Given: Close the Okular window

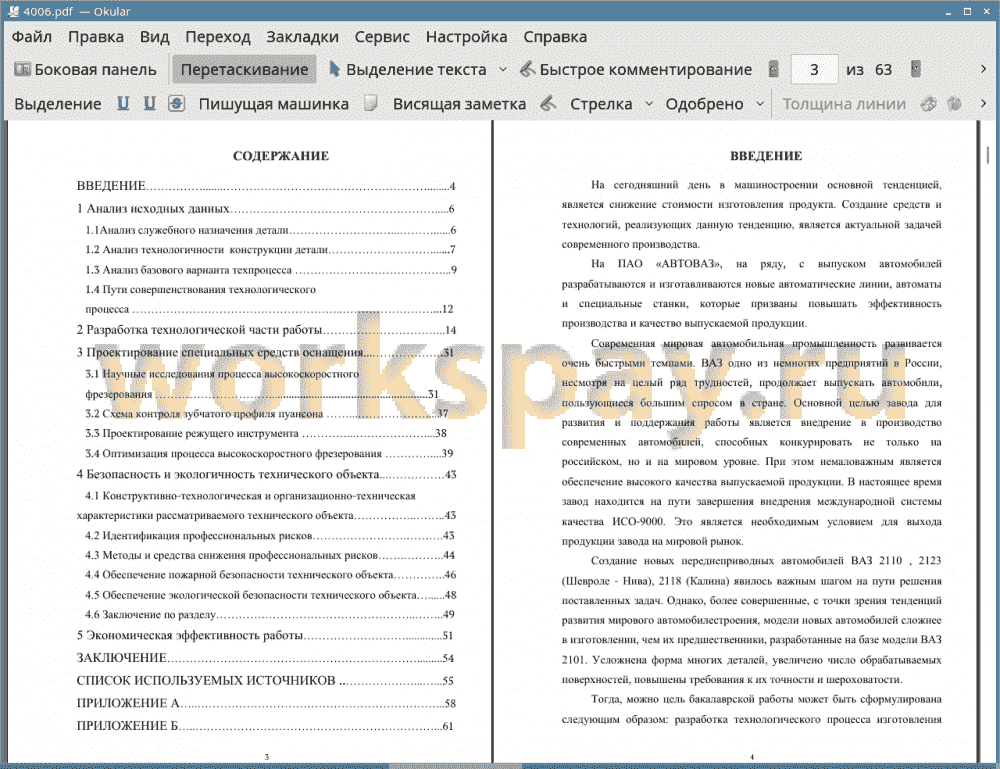Looking at the screenshot, I should (x=986, y=11).
